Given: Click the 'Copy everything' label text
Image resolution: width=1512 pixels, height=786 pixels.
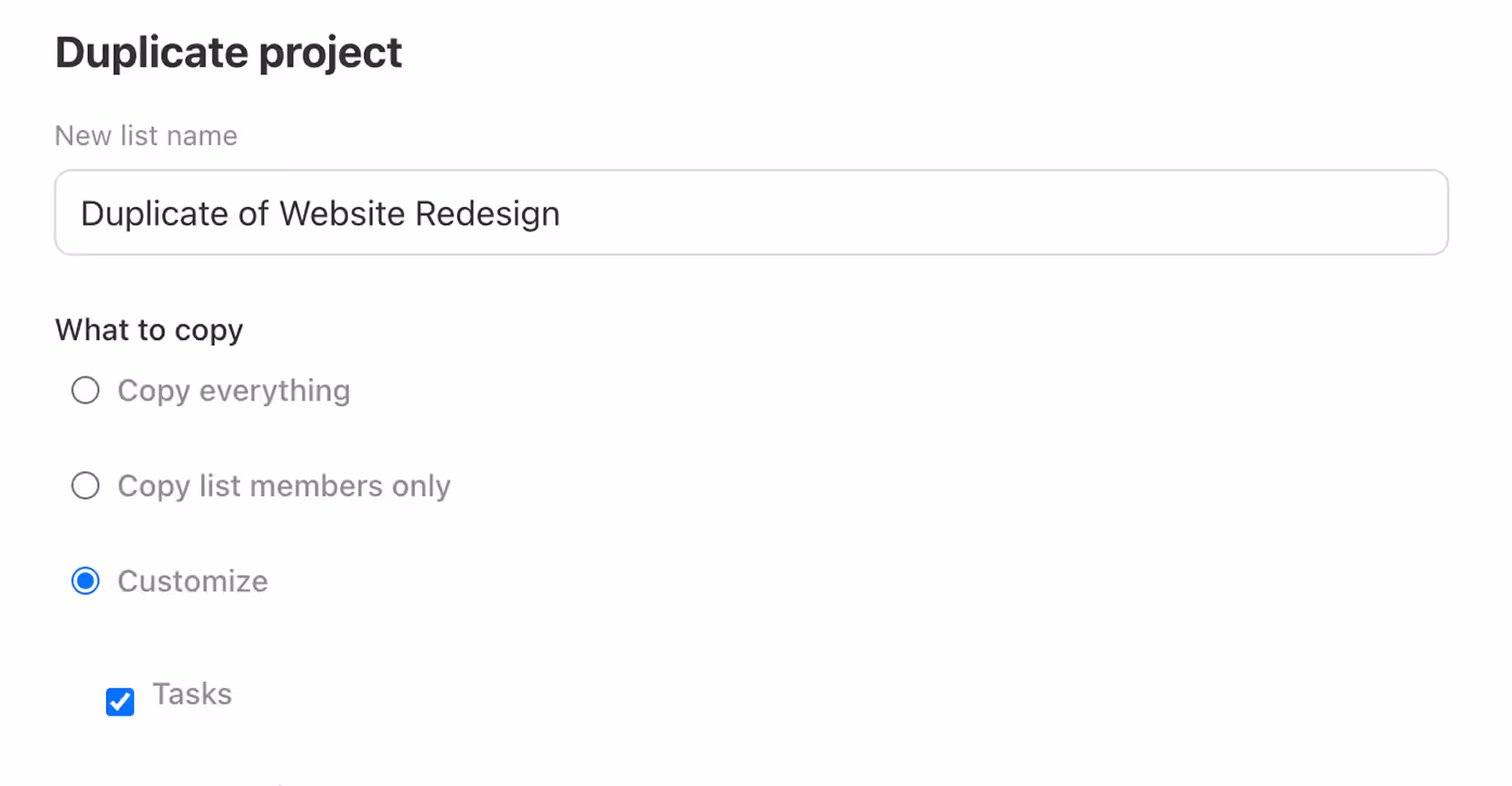Looking at the screenshot, I should coord(233,391).
